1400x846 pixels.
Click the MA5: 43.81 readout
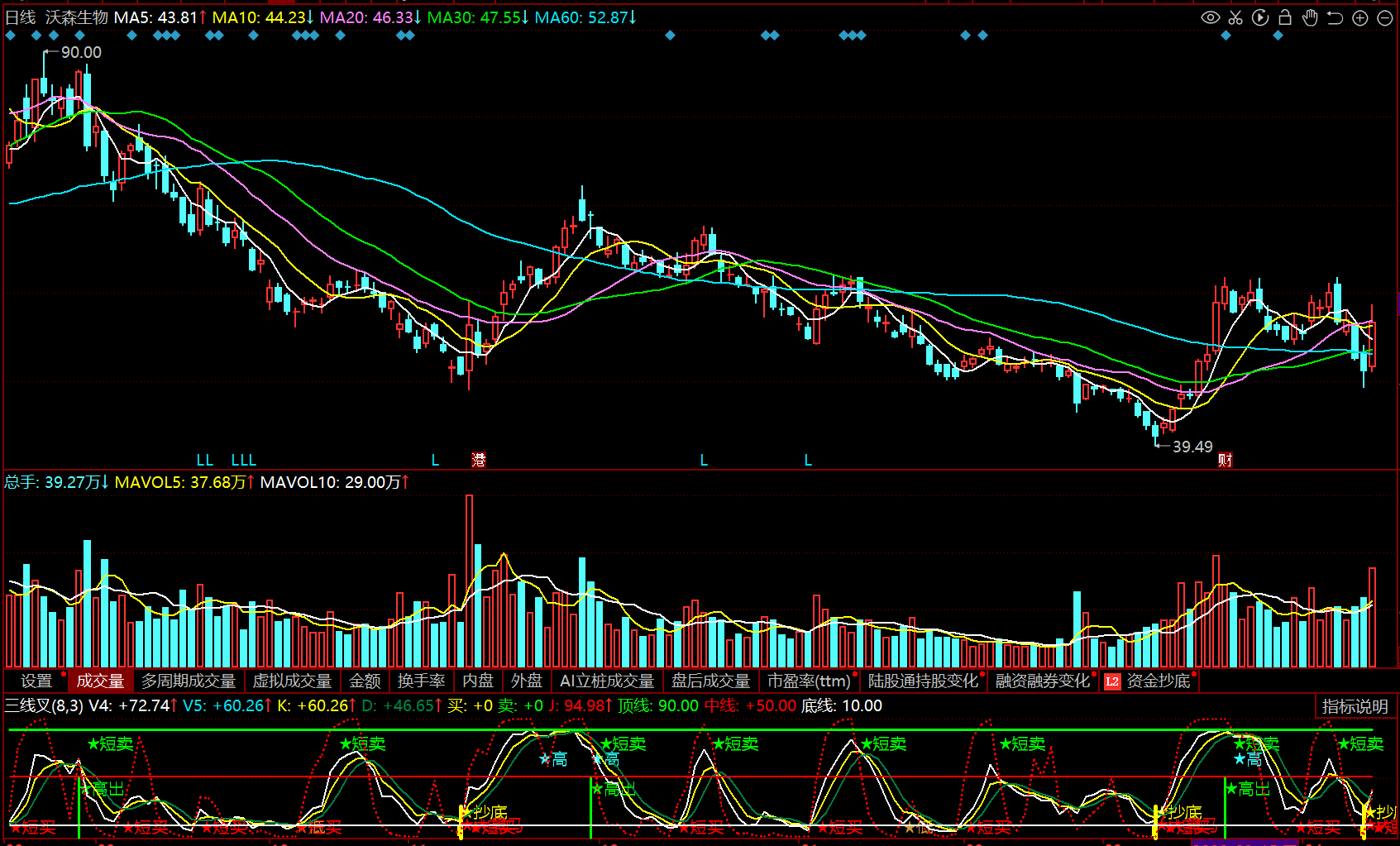(160, 17)
